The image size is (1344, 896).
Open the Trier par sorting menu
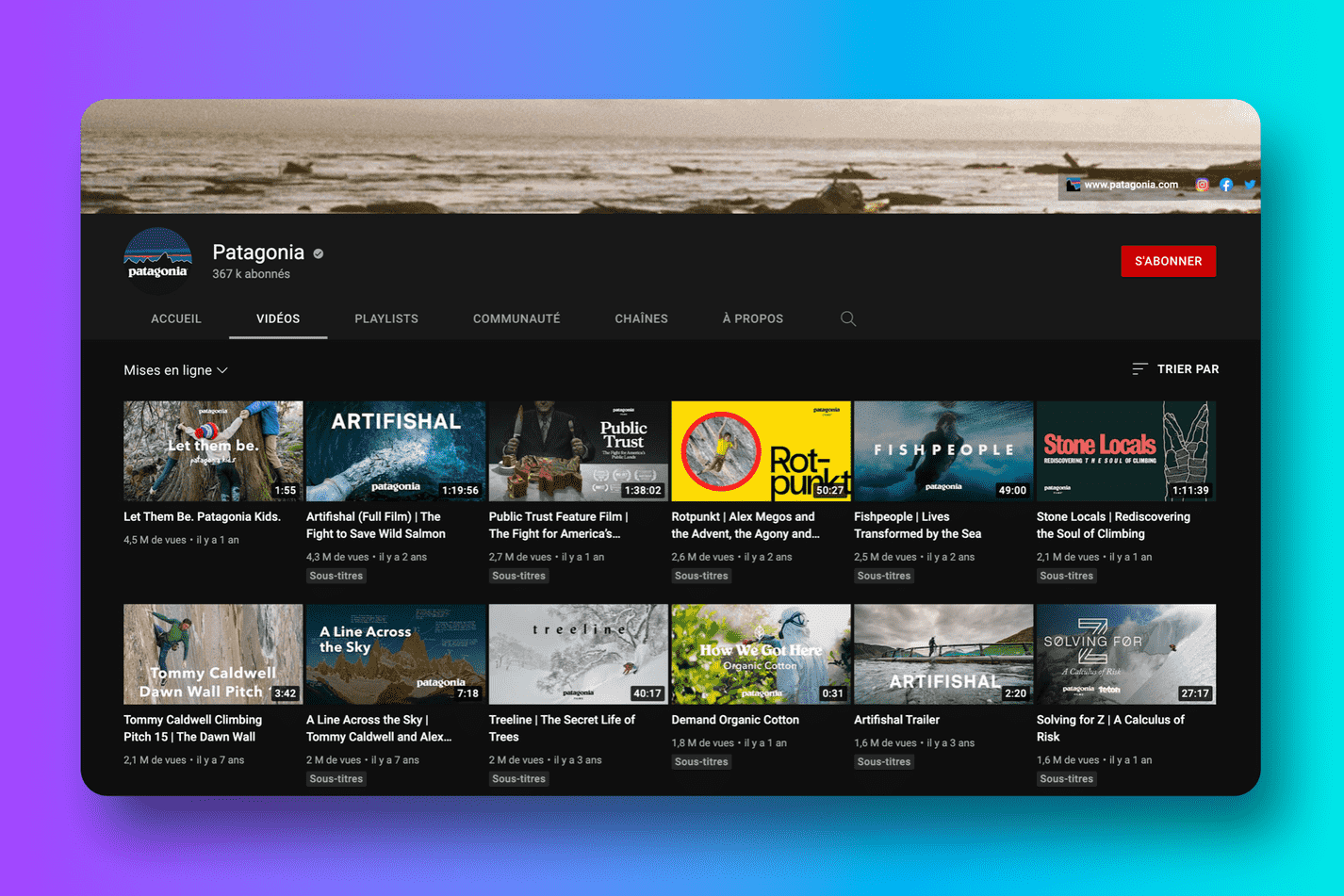tap(1187, 369)
